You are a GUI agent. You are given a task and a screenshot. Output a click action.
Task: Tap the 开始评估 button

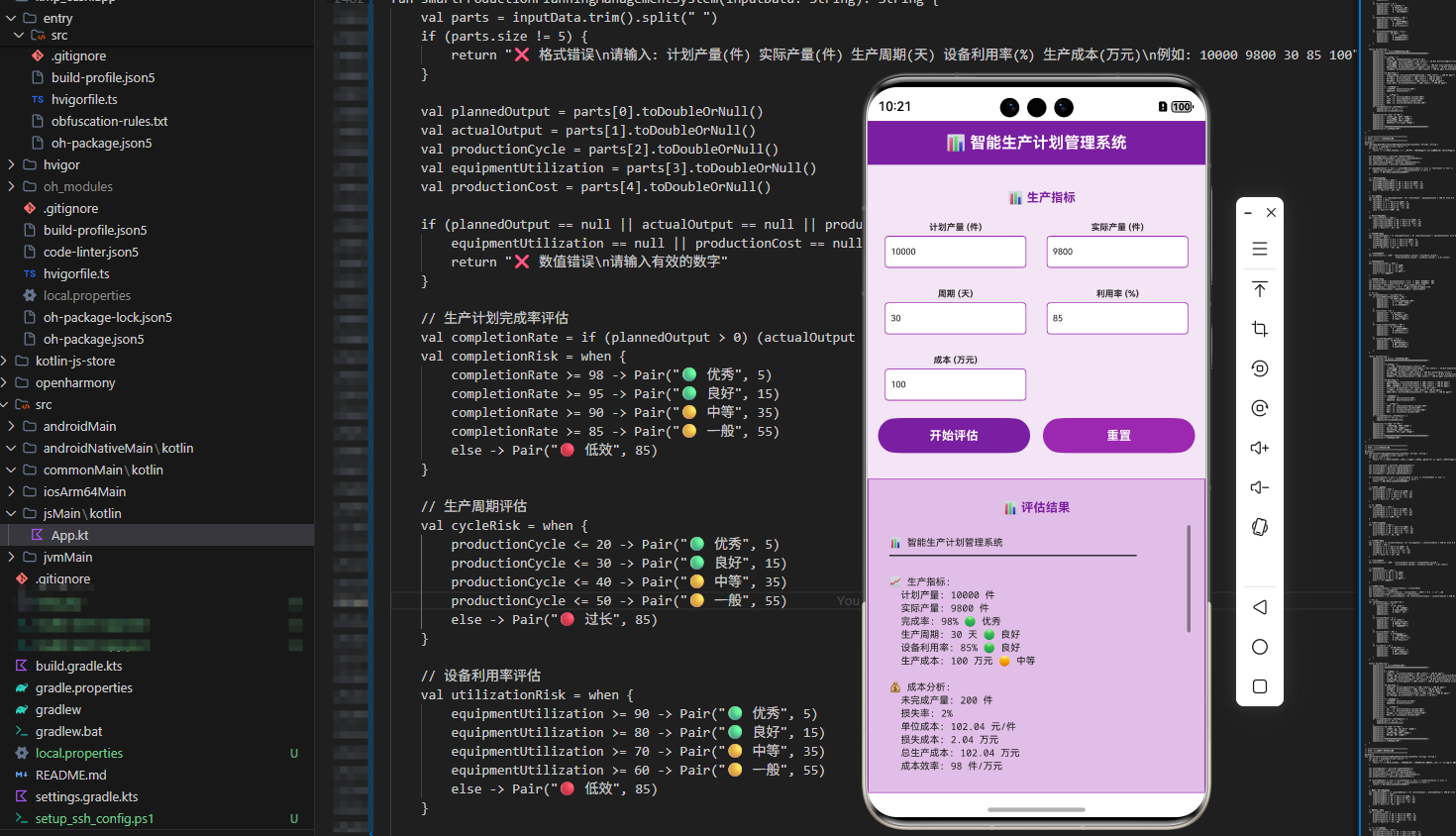954,435
